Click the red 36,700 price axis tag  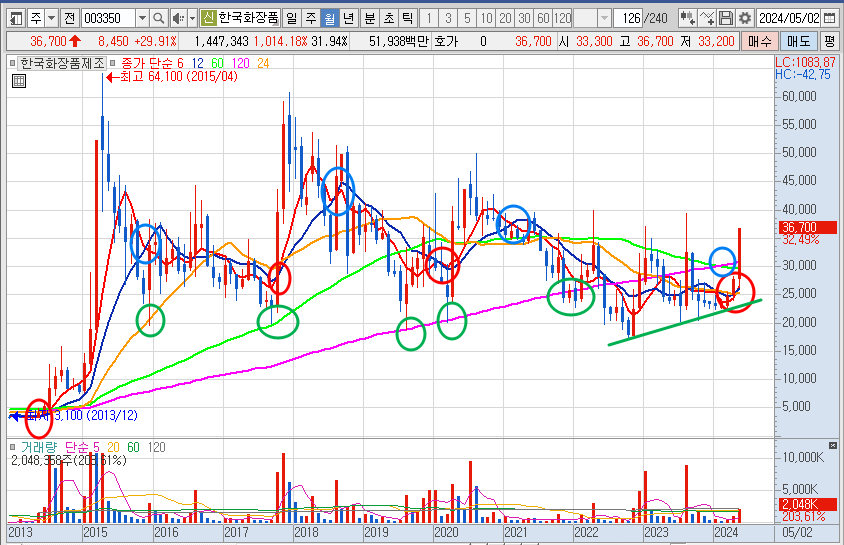(807, 228)
